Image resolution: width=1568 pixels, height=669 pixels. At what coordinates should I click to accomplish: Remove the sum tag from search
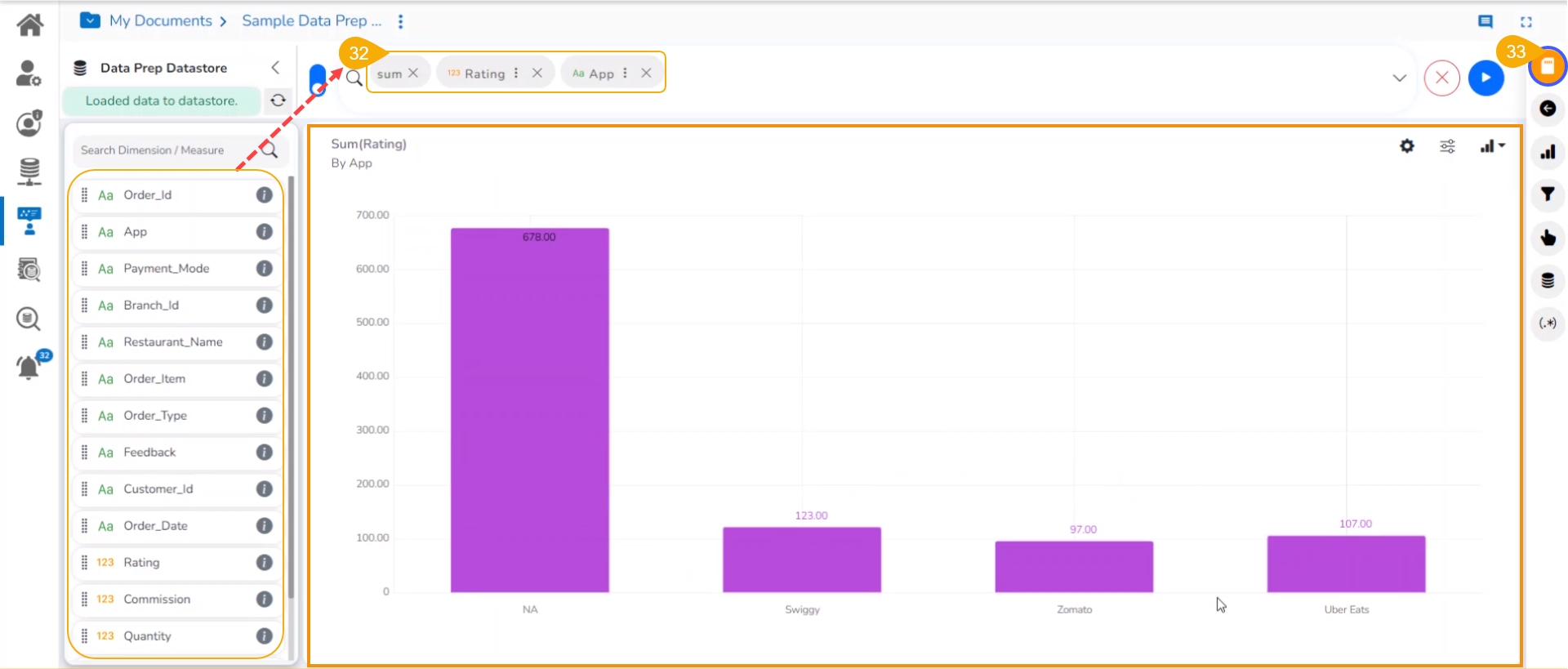(x=413, y=73)
